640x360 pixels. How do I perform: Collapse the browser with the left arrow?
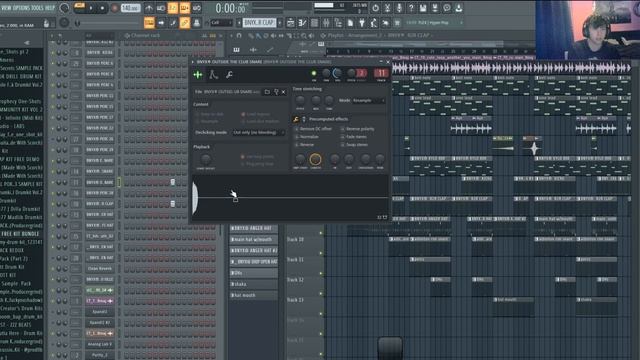27,42
